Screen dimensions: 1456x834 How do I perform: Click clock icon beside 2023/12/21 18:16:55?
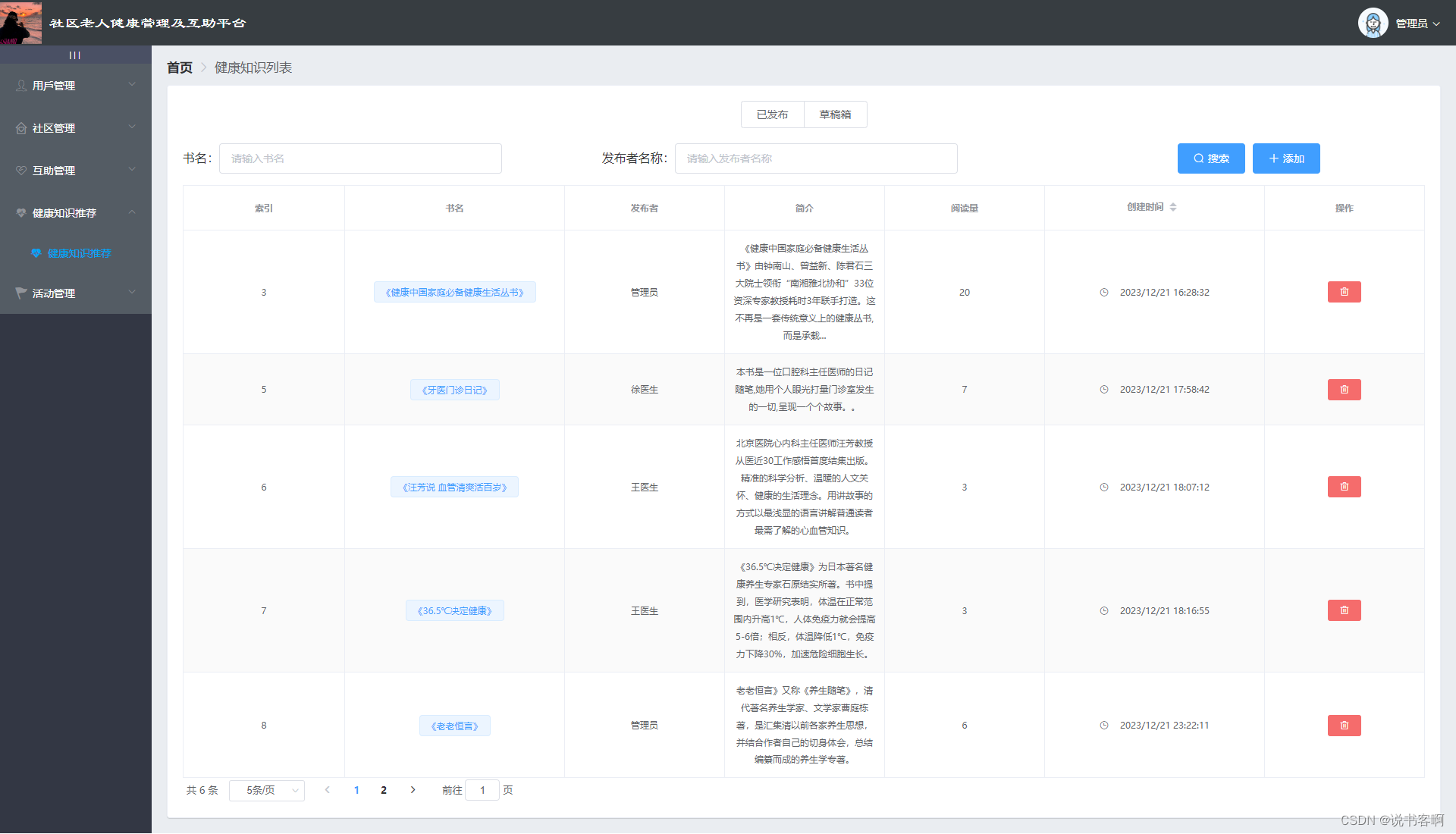(1104, 610)
